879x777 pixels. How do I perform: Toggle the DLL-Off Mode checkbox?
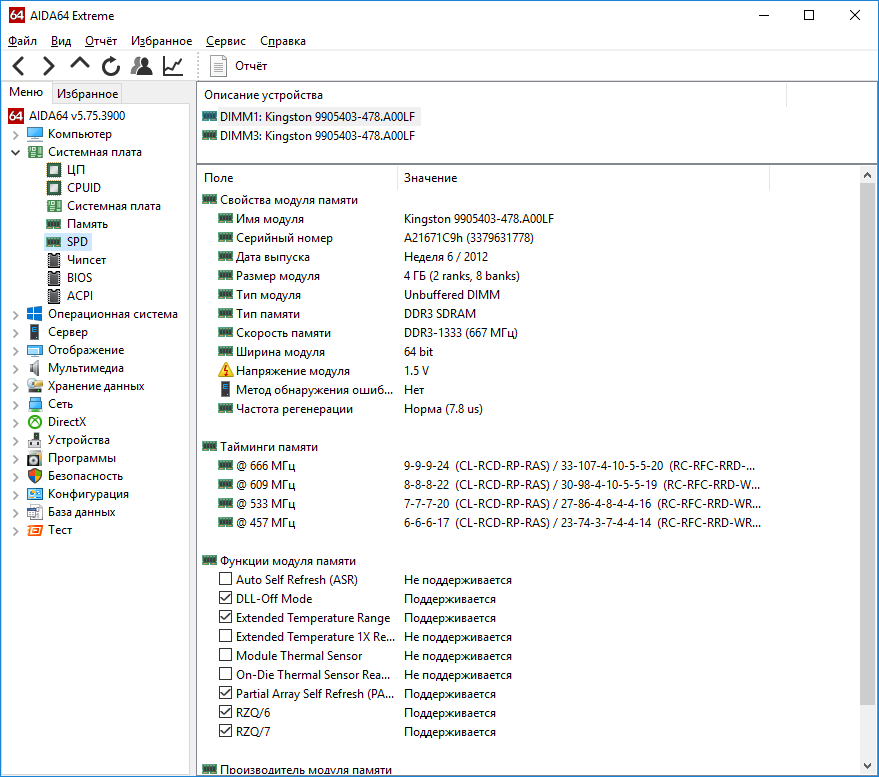[225, 598]
